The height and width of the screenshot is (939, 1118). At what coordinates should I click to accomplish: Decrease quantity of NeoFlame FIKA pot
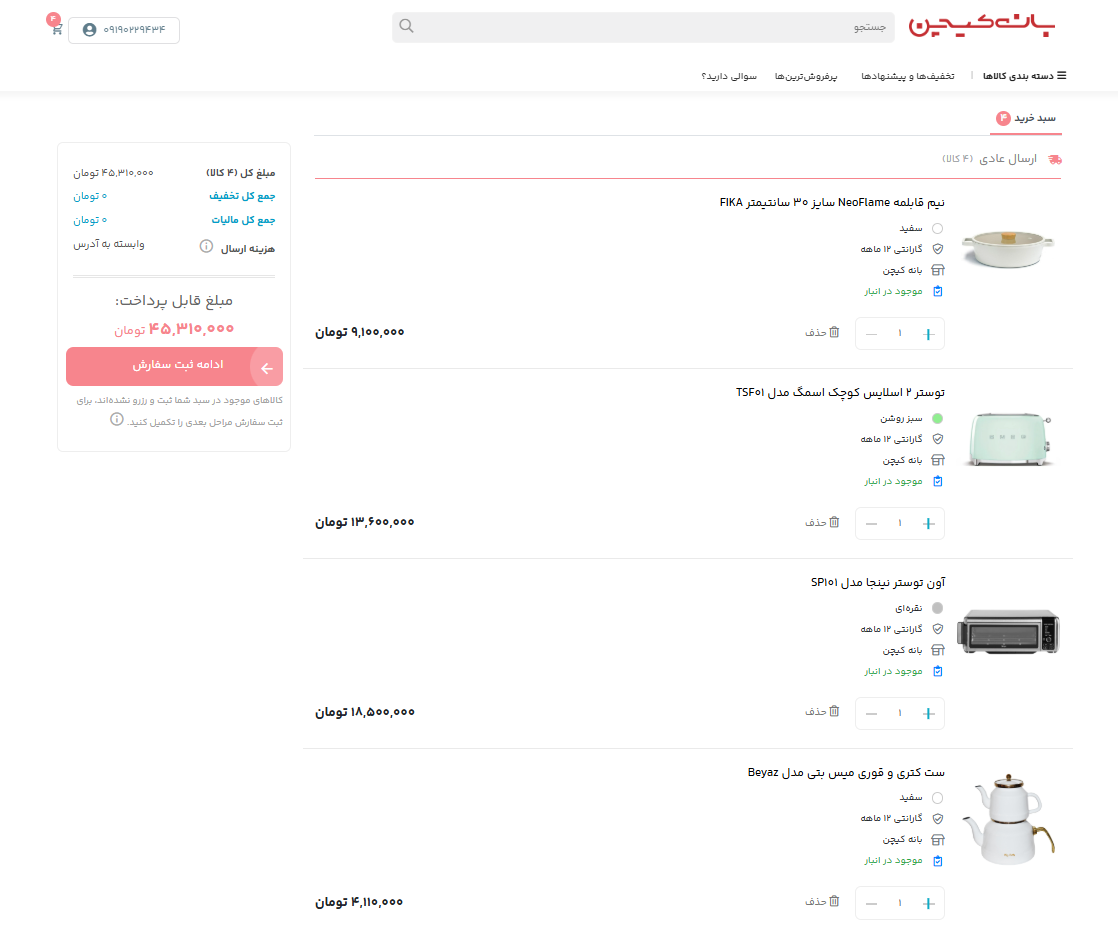(x=871, y=334)
